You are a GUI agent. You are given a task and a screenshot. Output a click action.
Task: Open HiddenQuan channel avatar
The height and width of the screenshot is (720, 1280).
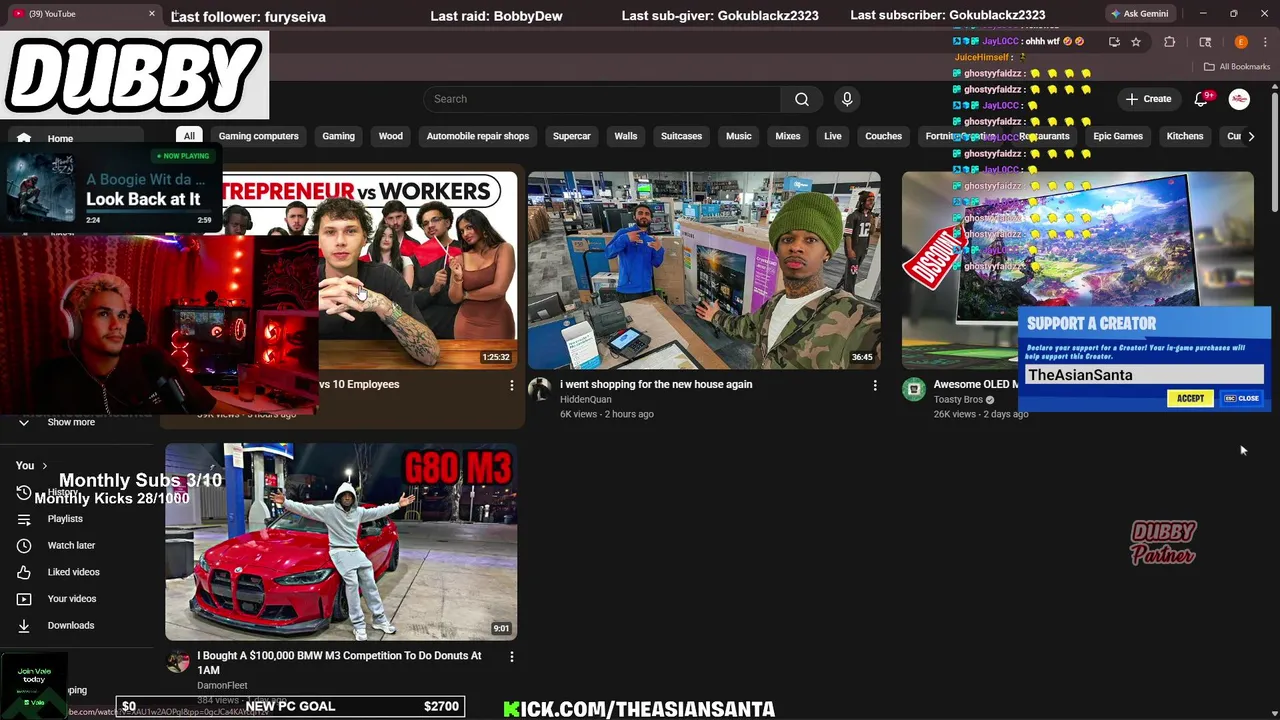coord(540,389)
